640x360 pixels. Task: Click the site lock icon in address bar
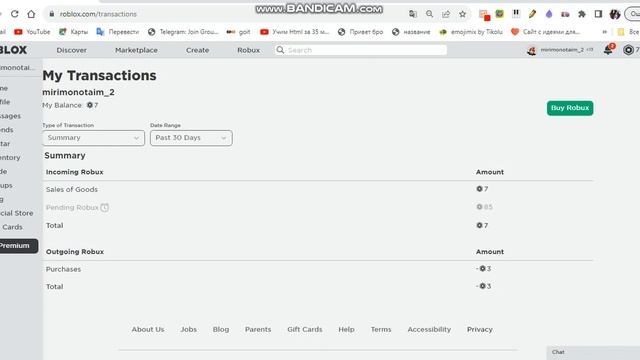[51, 14]
